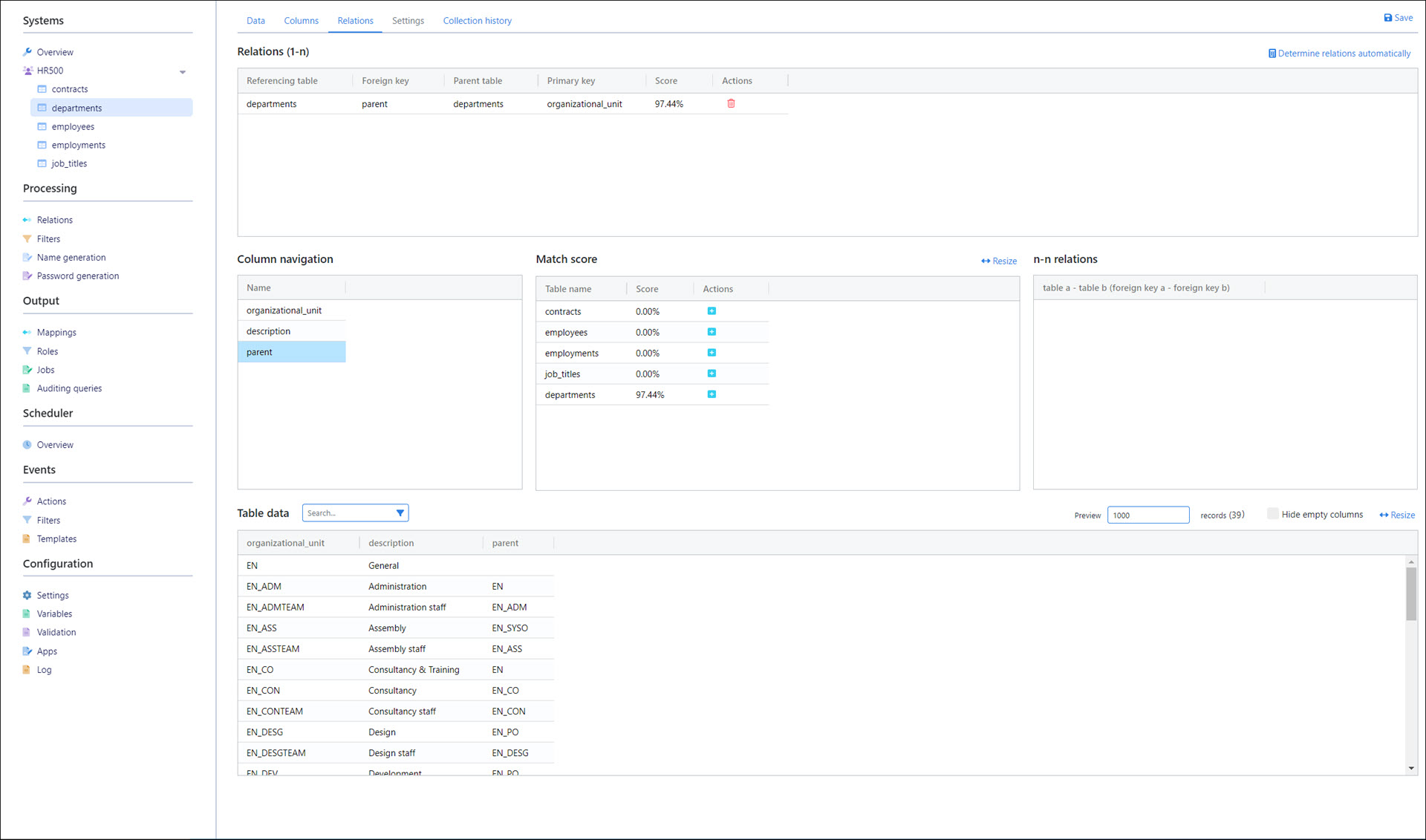Collapse the HR500 system tree
This screenshot has width=1426, height=840.
(183, 72)
